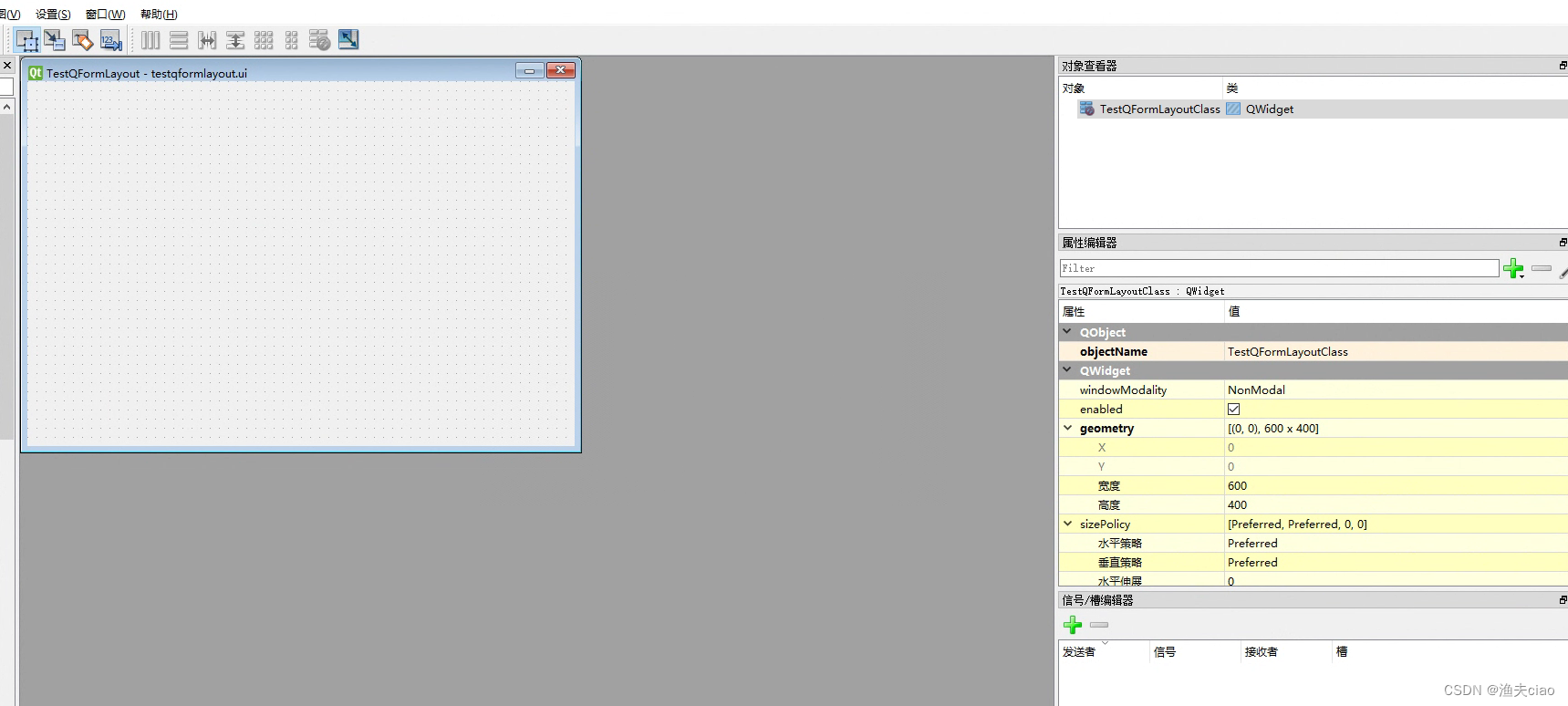This screenshot has width=1568, height=706.
Task: Select the objectName property row
Action: click(1314, 351)
